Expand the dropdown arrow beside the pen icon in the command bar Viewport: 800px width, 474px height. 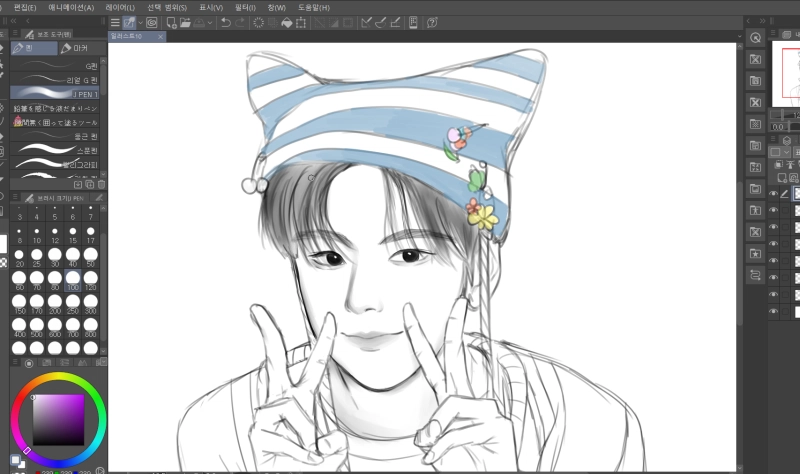139,22
